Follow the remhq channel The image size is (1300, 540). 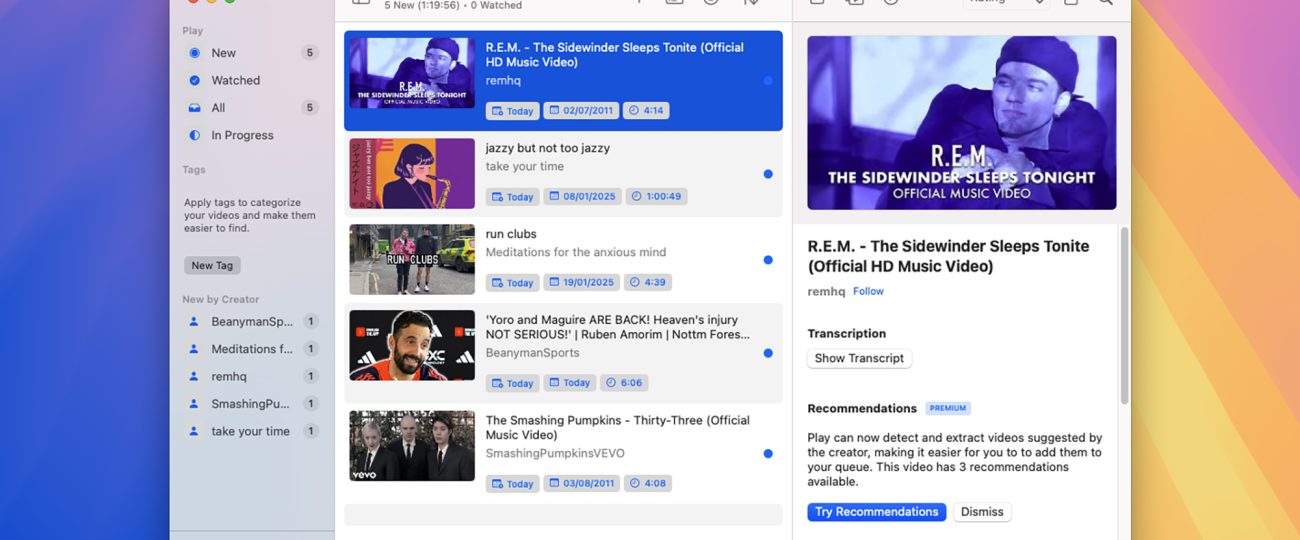tap(868, 292)
